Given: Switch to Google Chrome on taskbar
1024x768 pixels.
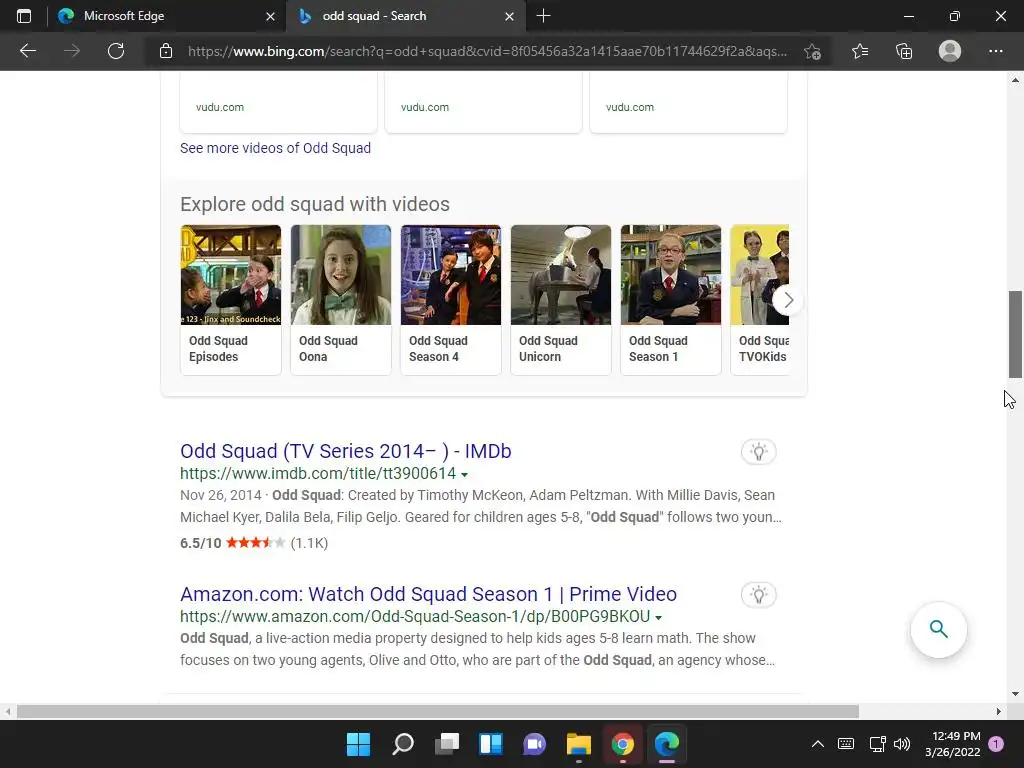Looking at the screenshot, I should tap(622, 744).
